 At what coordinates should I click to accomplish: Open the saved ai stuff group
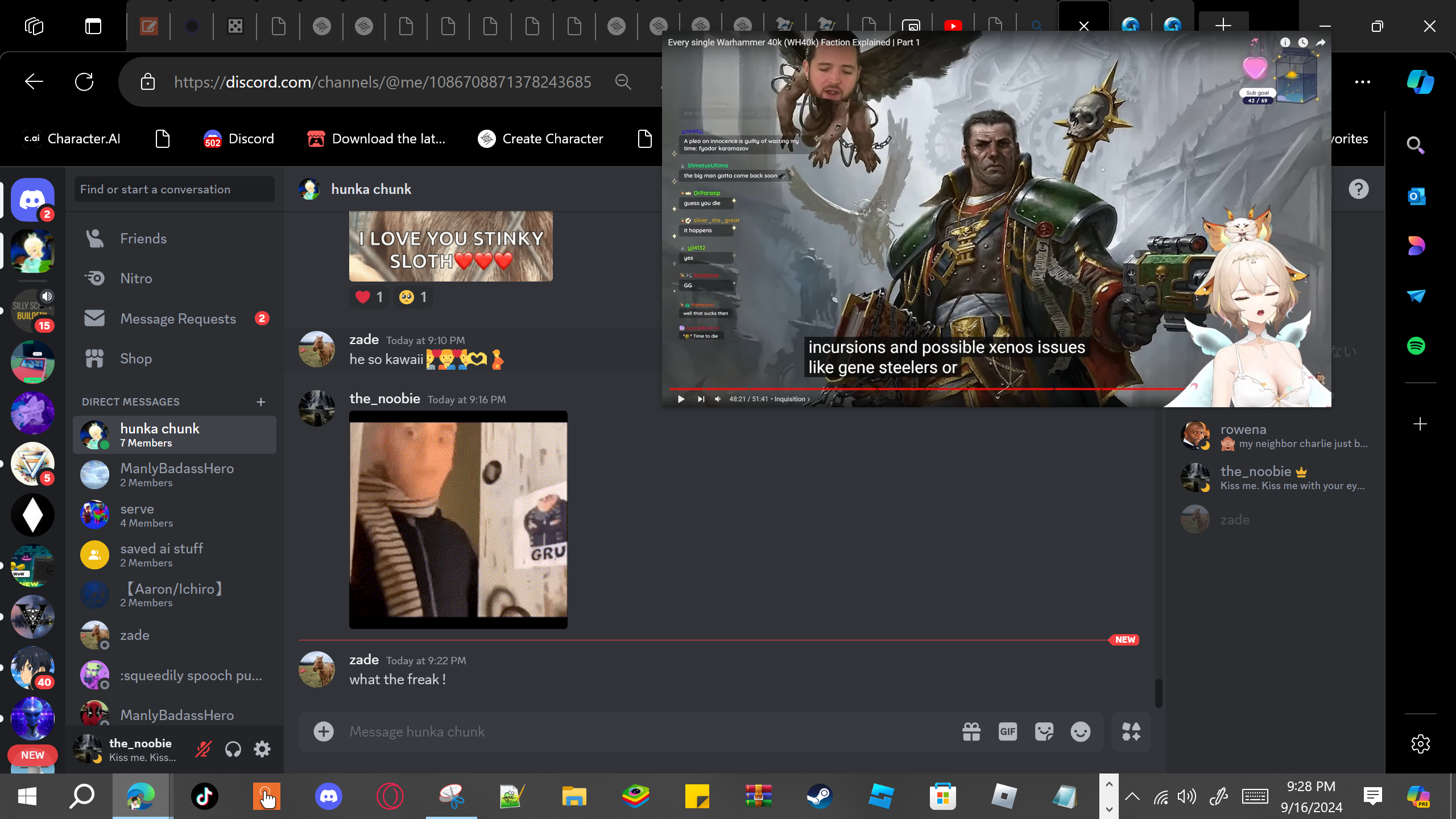pos(174,555)
